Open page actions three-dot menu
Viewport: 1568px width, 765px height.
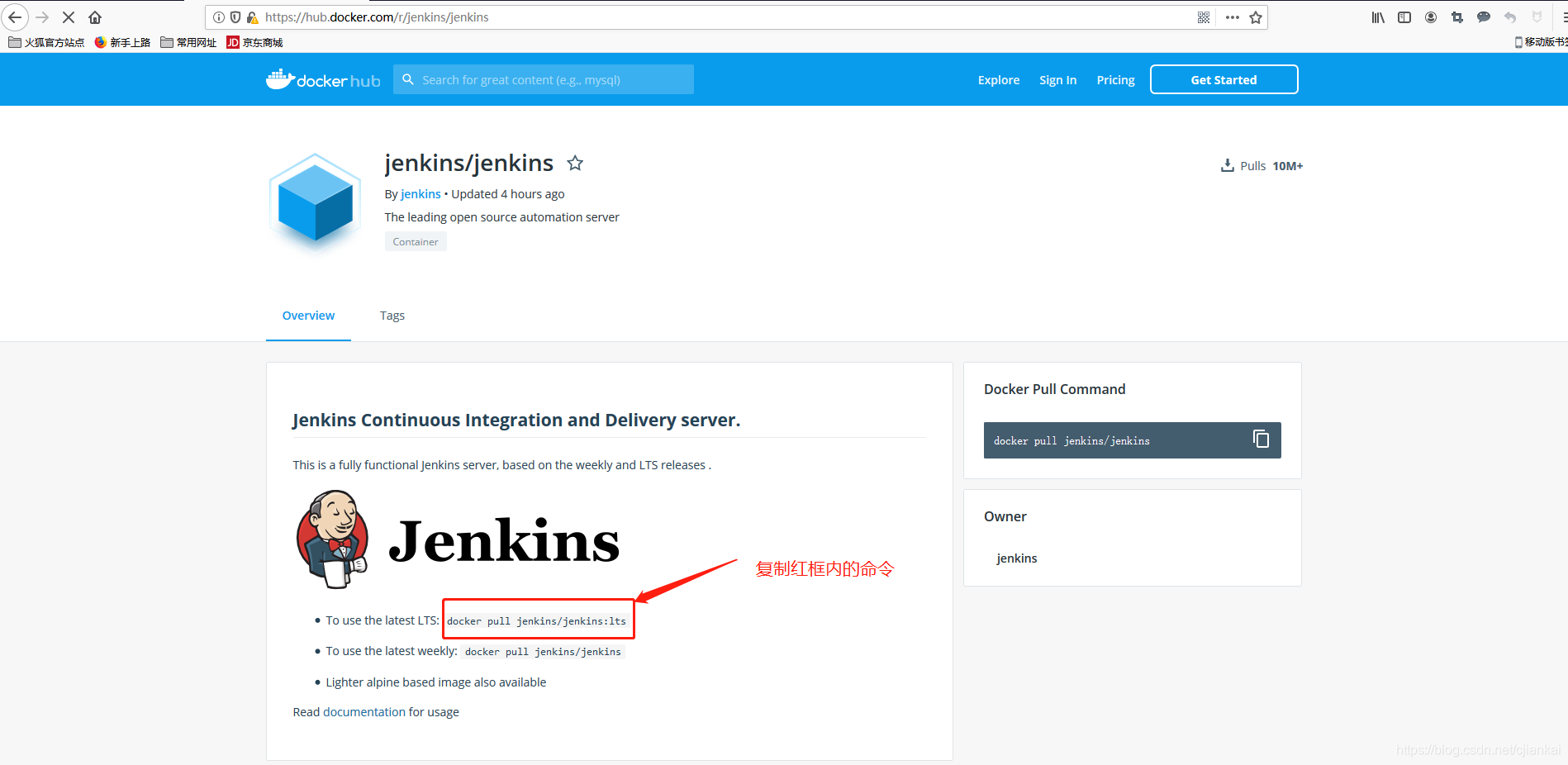pos(1232,17)
